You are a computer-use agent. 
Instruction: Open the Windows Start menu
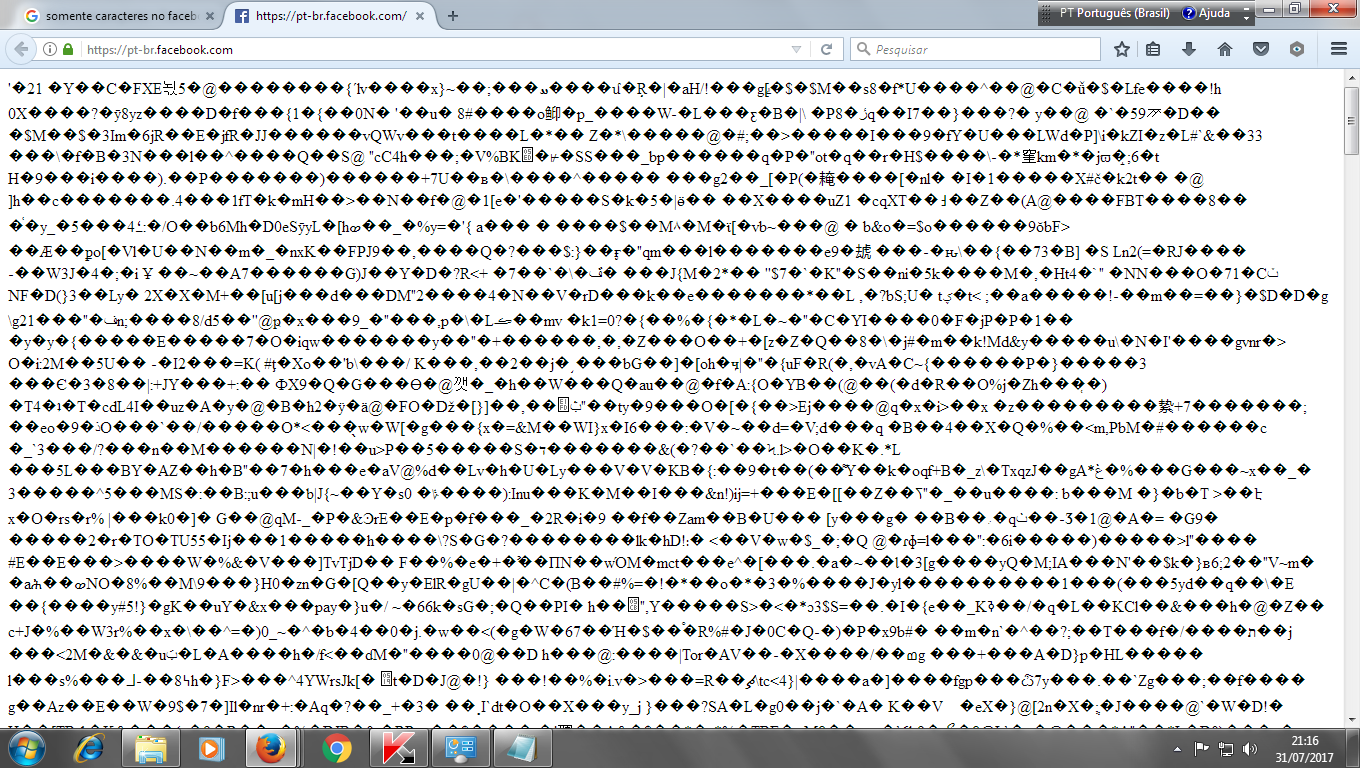26,748
